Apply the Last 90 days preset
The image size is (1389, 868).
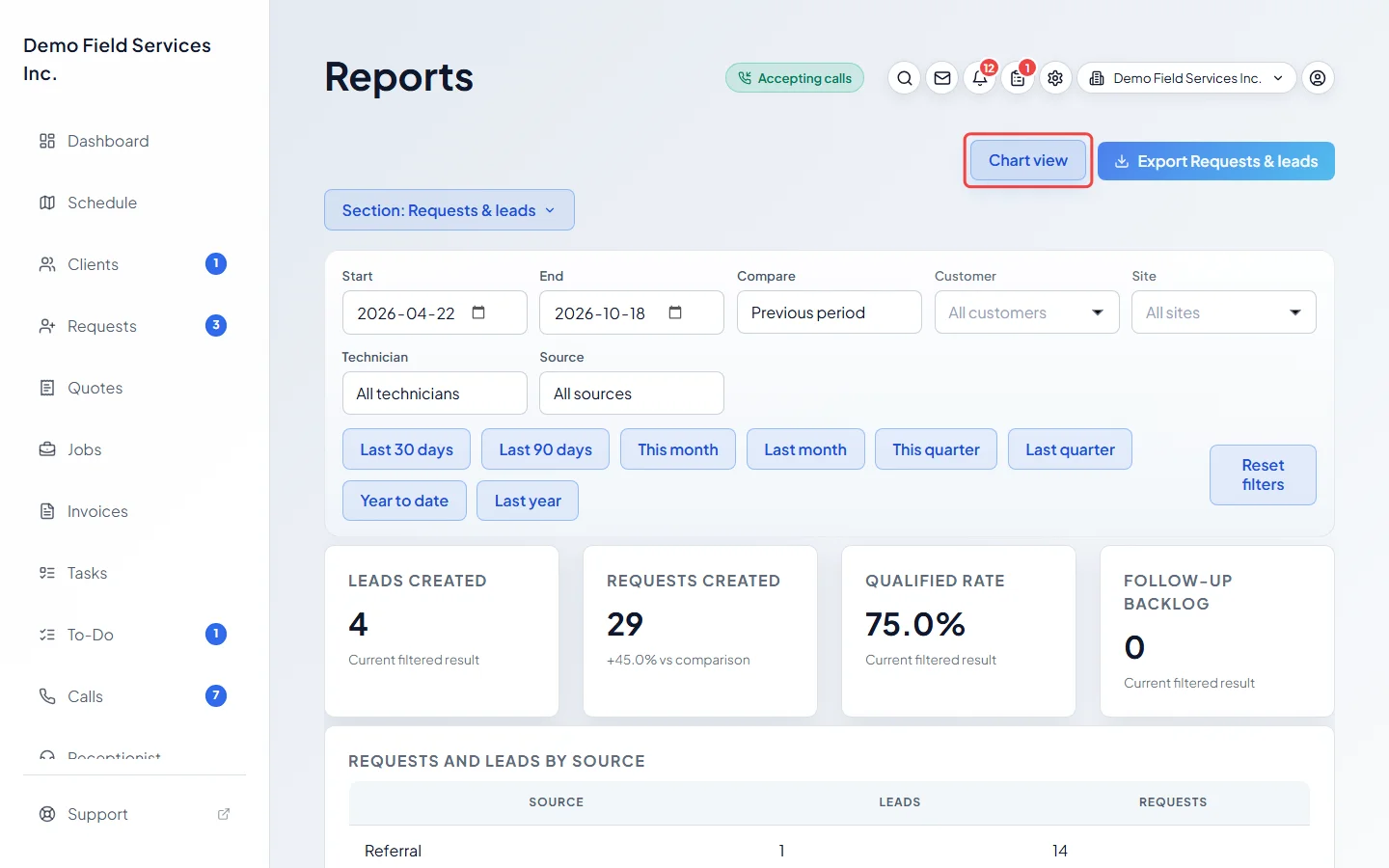click(545, 449)
